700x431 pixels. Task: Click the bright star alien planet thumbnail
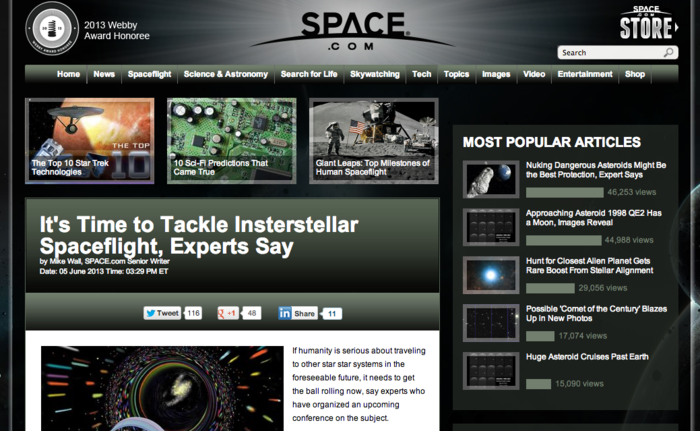[x=491, y=275]
